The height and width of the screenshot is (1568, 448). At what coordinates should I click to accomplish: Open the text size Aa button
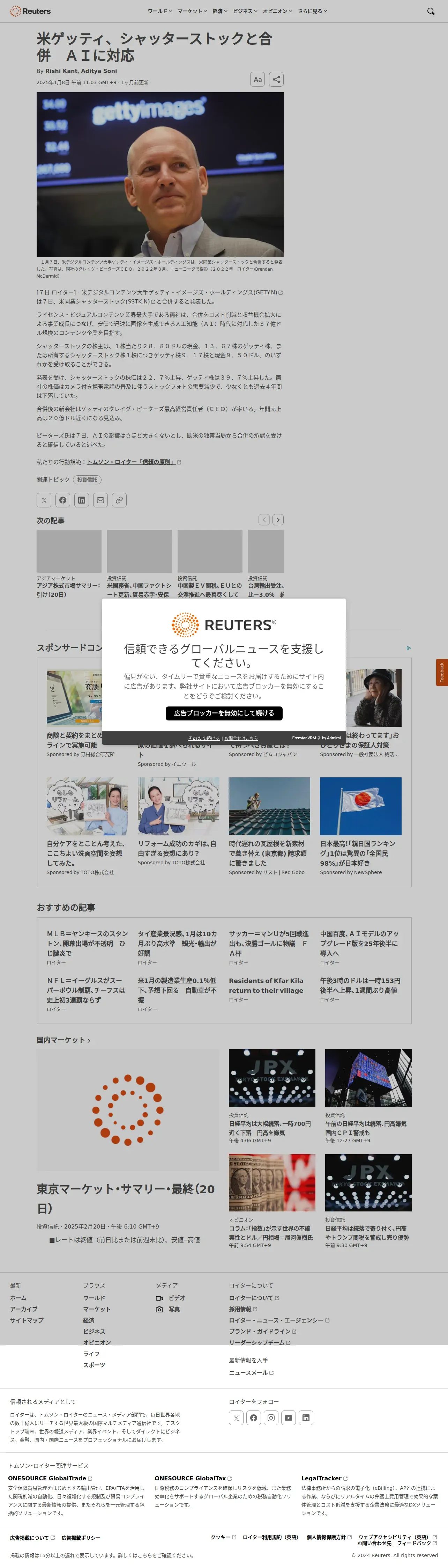(x=258, y=79)
